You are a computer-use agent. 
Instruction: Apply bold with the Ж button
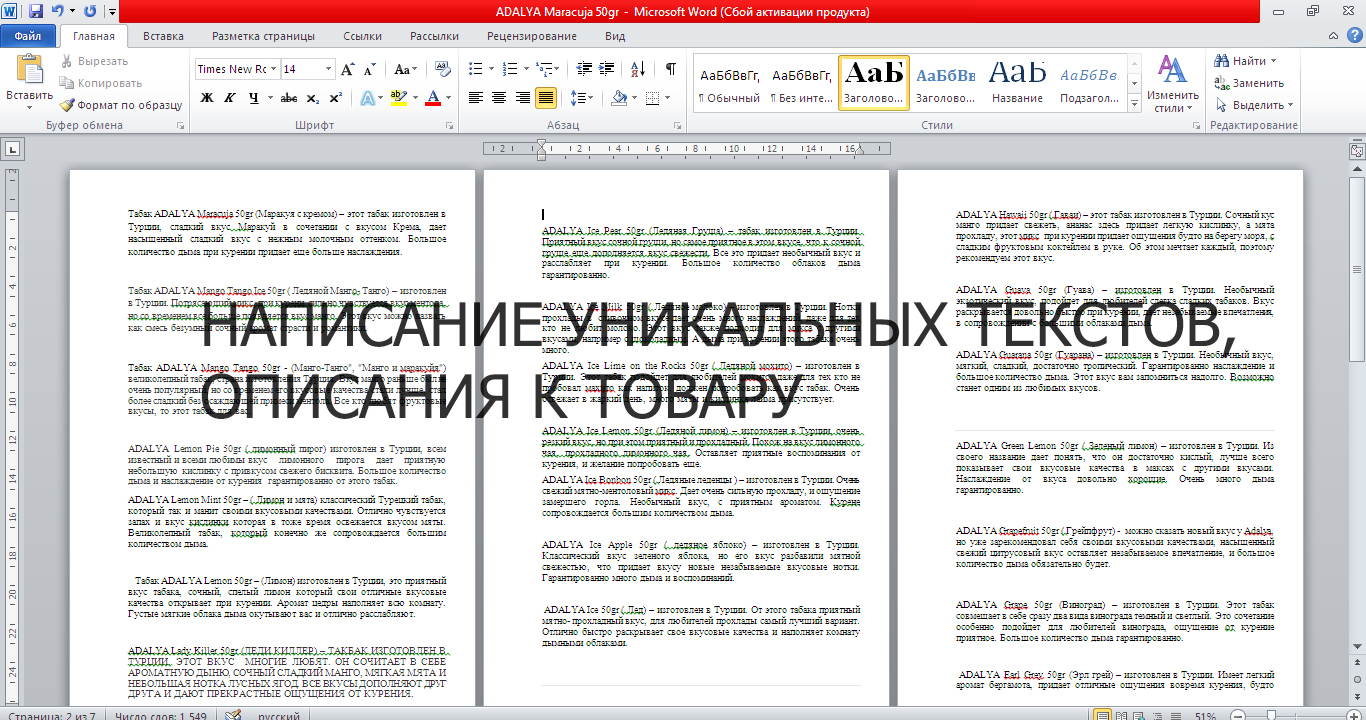click(207, 98)
